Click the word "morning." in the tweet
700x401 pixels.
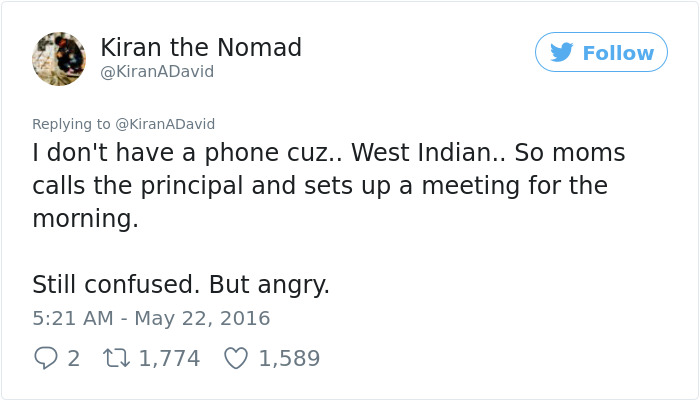tap(85, 218)
